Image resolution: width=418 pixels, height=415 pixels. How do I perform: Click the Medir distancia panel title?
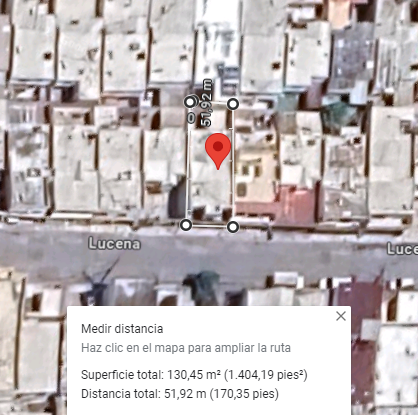122,329
